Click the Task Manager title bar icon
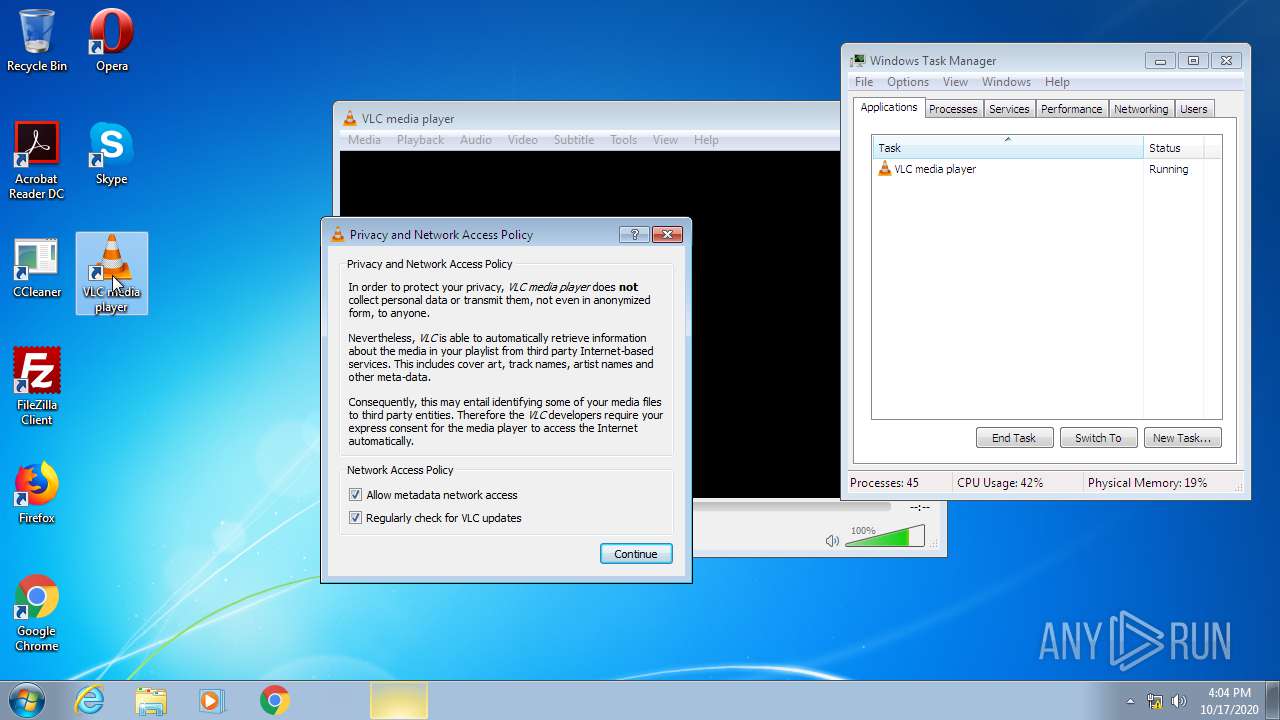Viewport: 1280px width, 720px height. coord(858,60)
